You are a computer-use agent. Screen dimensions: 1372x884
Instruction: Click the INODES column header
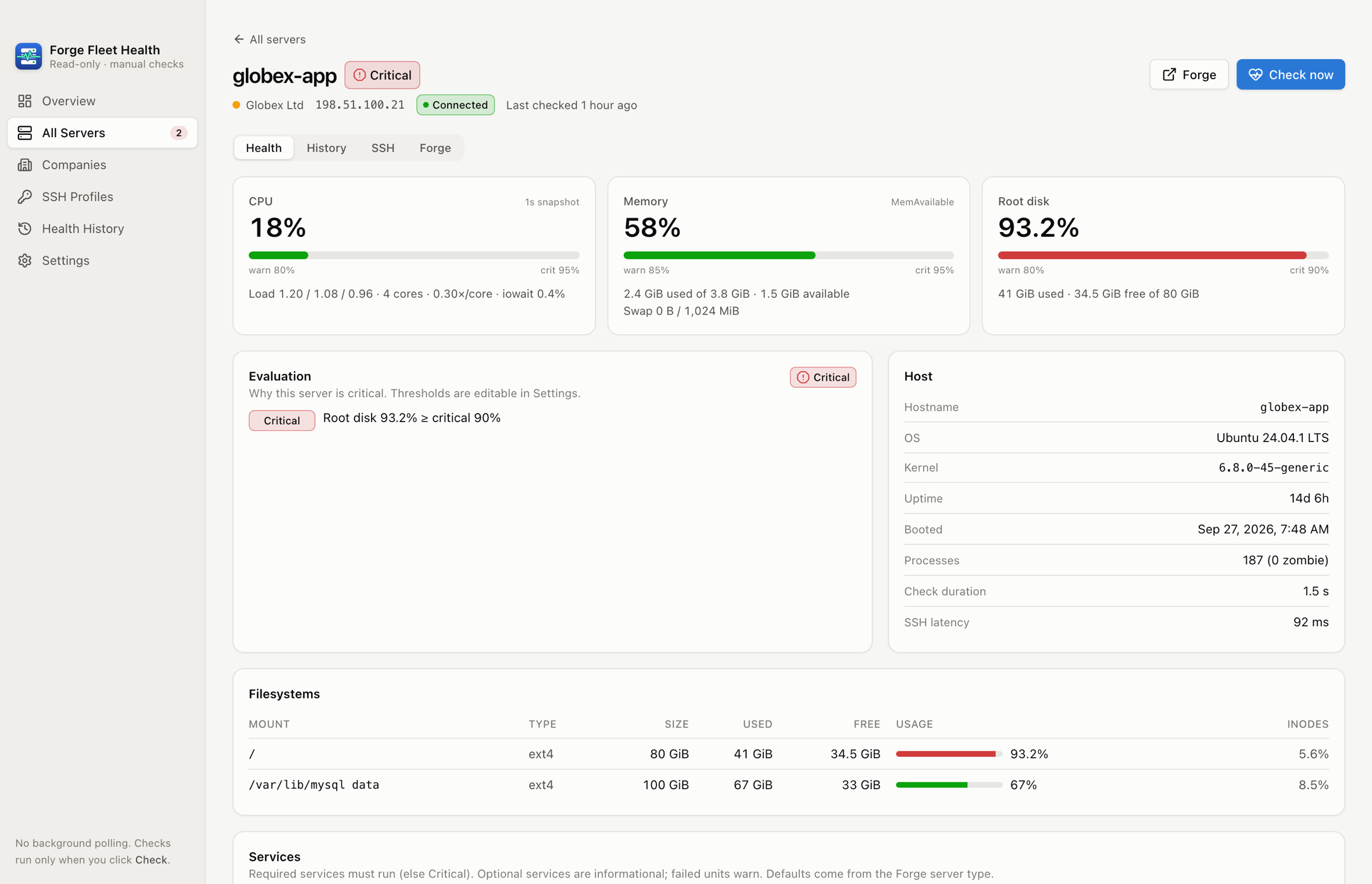(x=1307, y=725)
